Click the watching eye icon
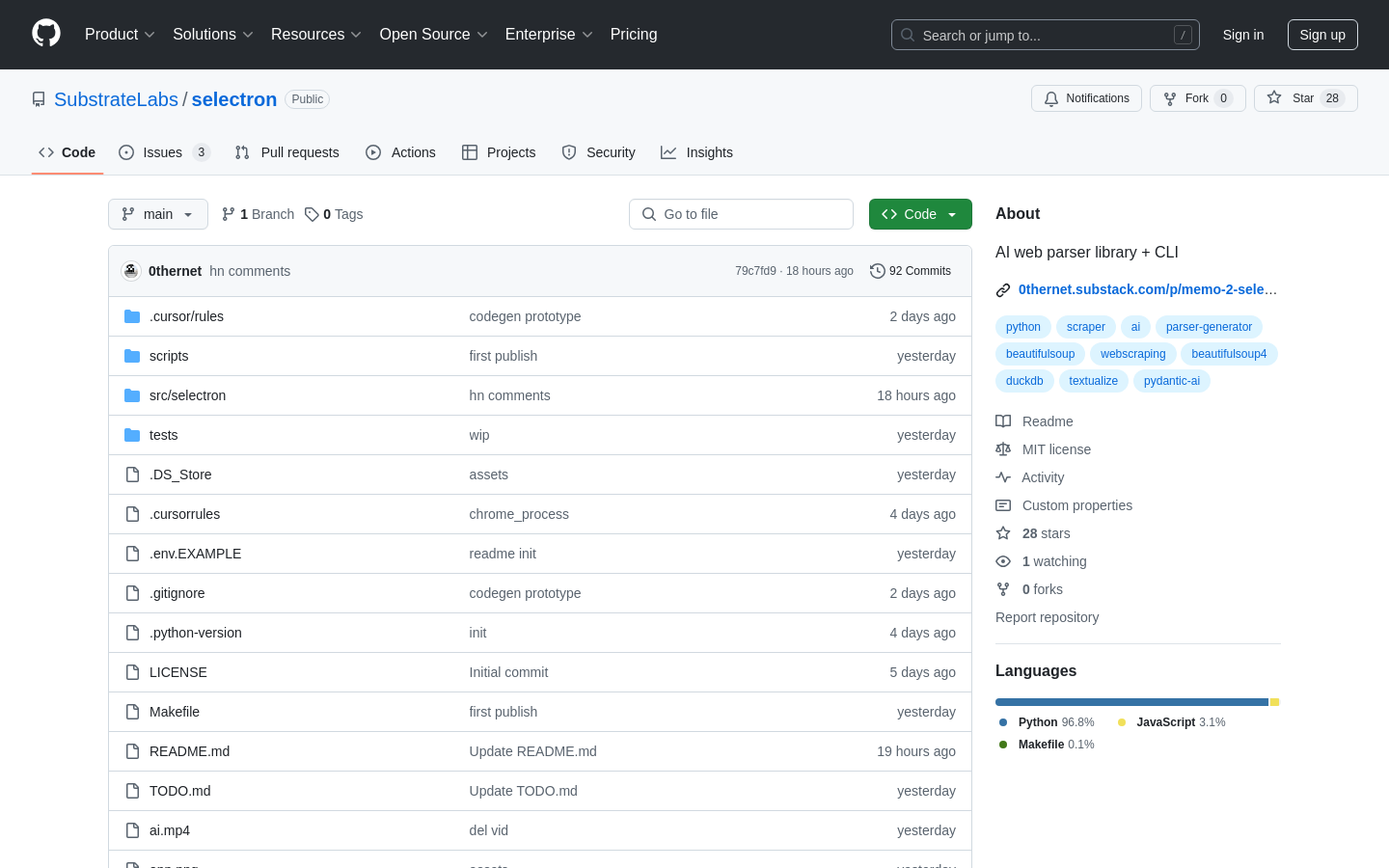Screen dimensions: 1389x868 [x=1003, y=561]
